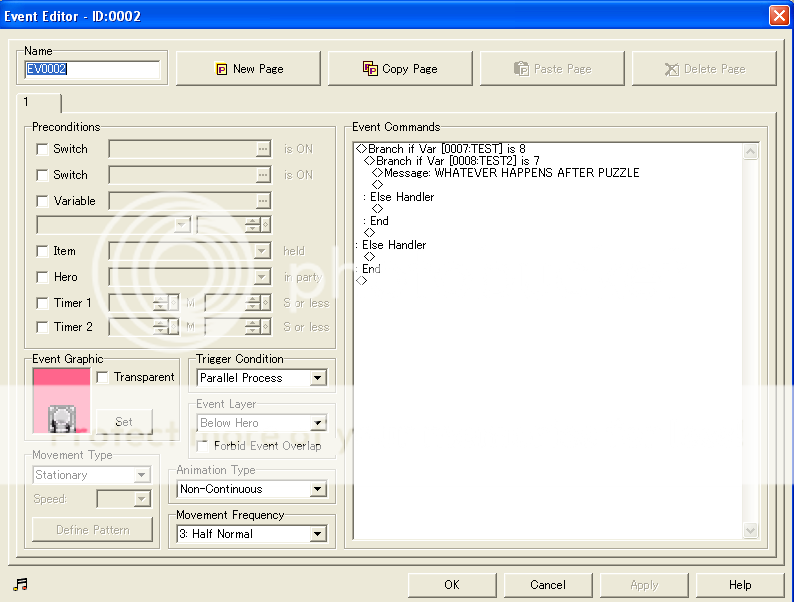
Task: Click the Copy Page icon button
Action: coord(399,69)
